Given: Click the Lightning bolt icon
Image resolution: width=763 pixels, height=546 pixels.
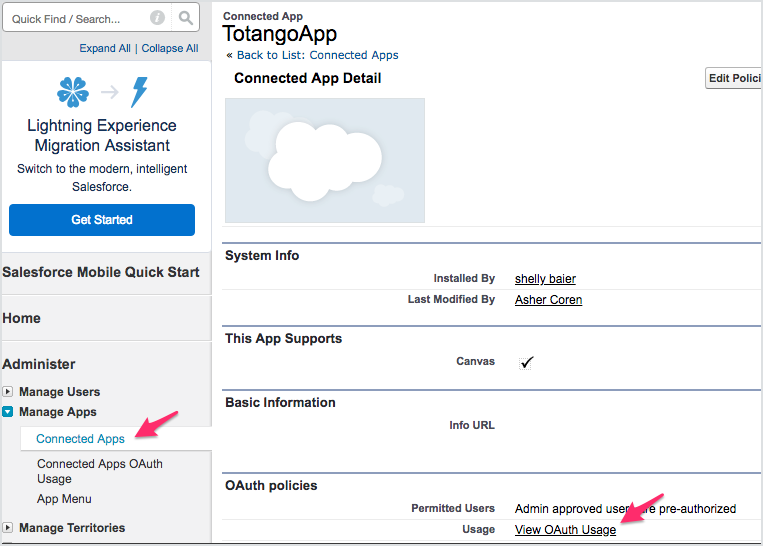Looking at the screenshot, I should click(x=139, y=92).
